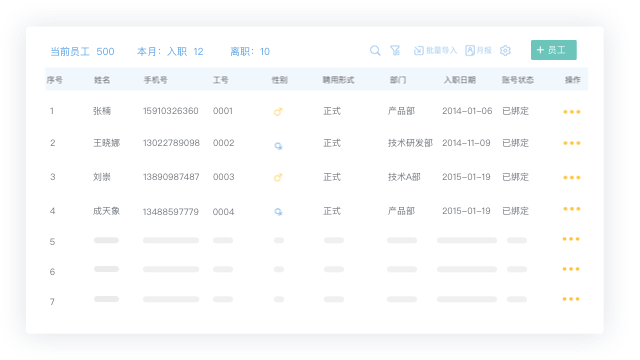Click 已绑定 status in 成天象 row
The image size is (640, 360).
516,211
